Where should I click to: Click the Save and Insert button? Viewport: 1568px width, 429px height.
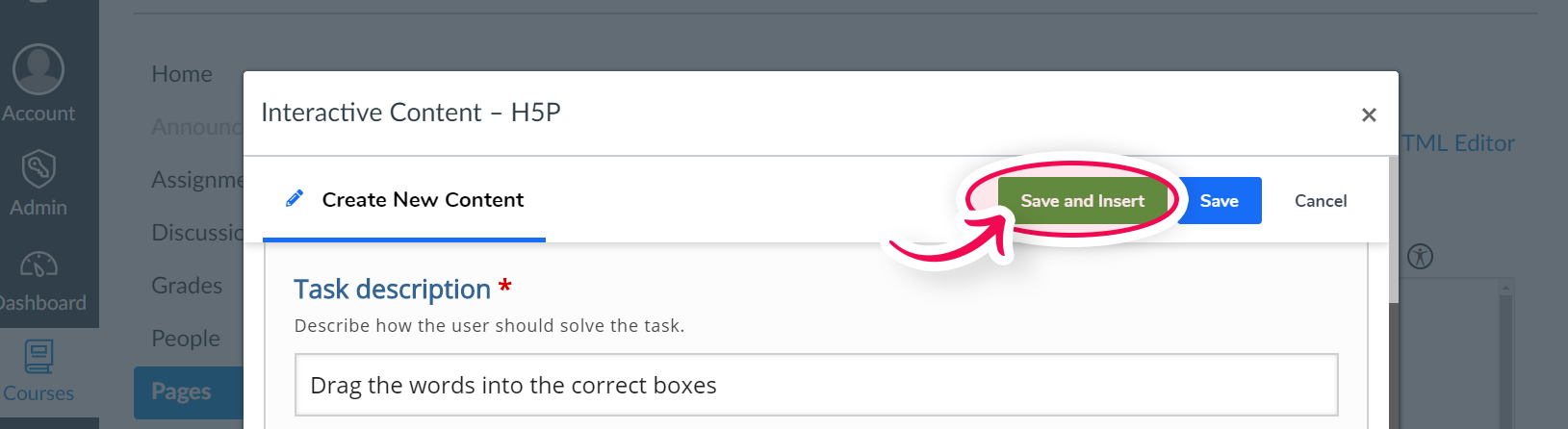[x=1082, y=200]
